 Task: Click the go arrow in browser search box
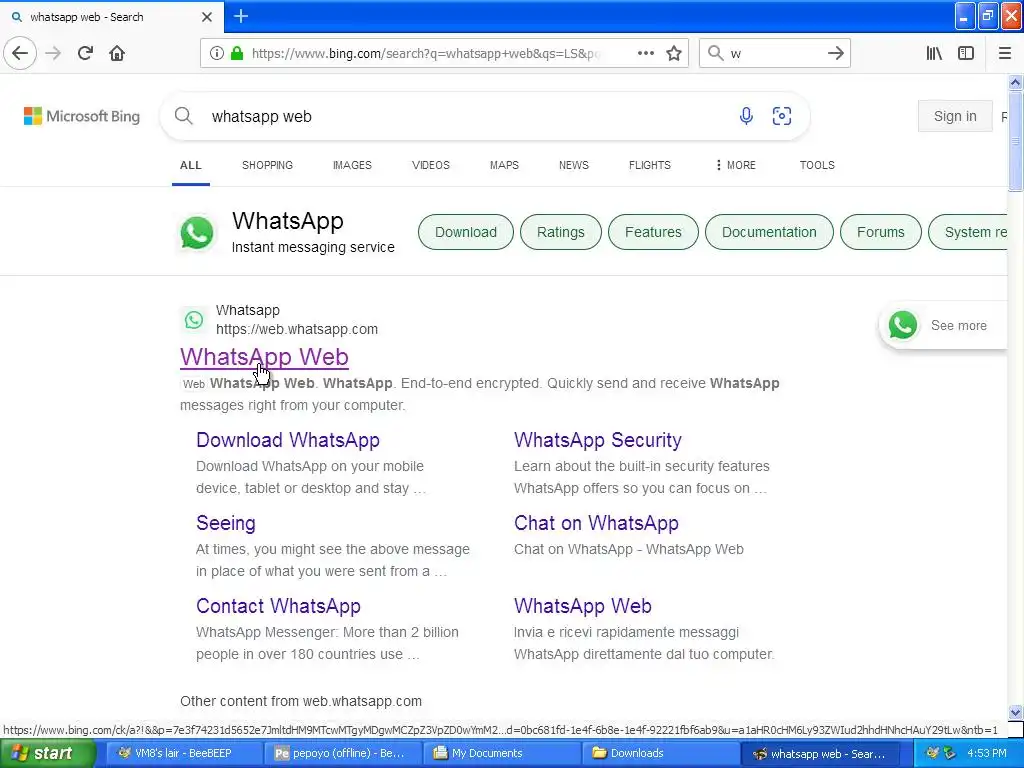835,53
